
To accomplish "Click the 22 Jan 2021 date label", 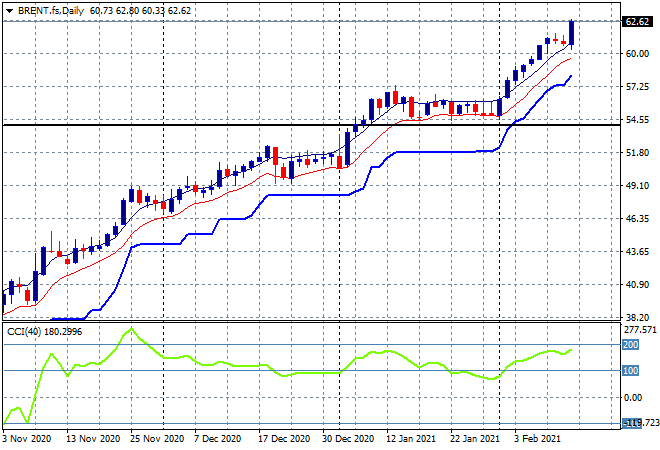I will click(x=475, y=439).
